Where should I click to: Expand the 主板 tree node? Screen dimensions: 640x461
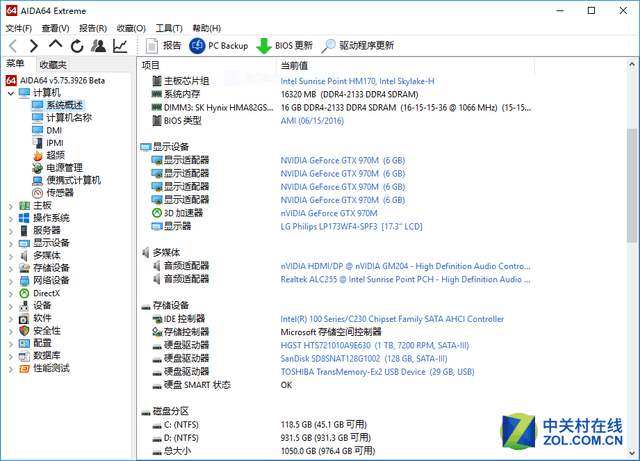point(11,206)
